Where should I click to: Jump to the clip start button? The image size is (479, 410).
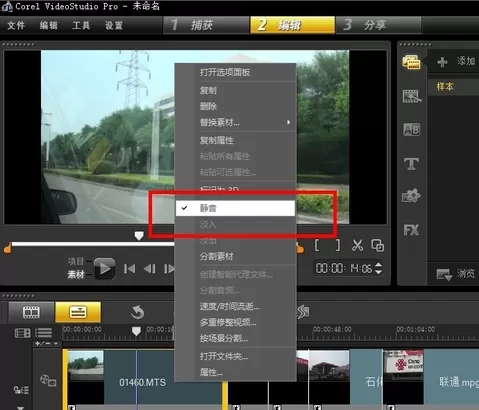(x=129, y=269)
